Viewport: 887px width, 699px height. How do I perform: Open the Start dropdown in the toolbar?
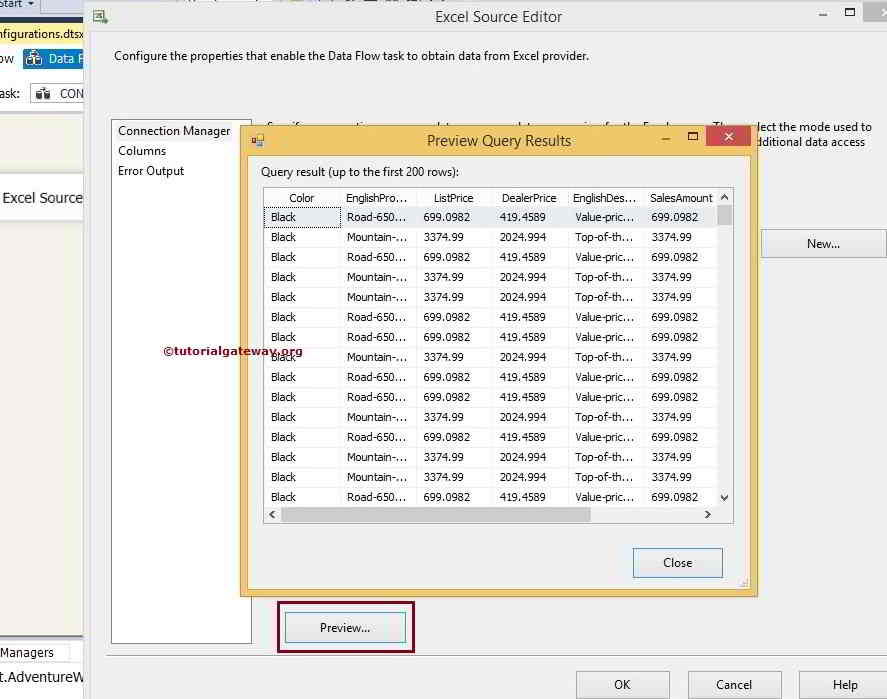(28, 5)
